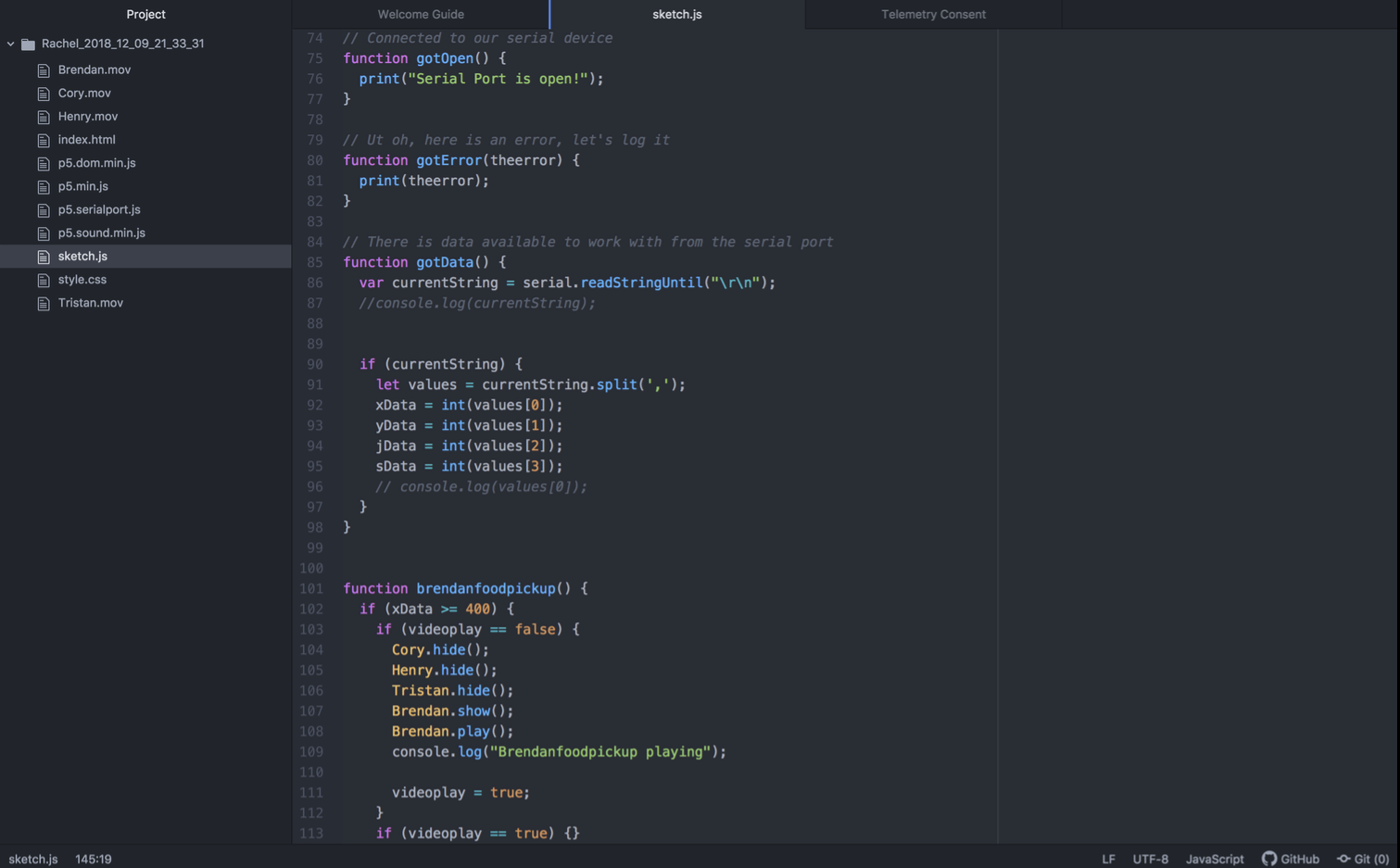Open Tristan.mov in the project tree
The height and width of the screenshot is (868, 1400).
pyautogui.click(x=91, y=302)
